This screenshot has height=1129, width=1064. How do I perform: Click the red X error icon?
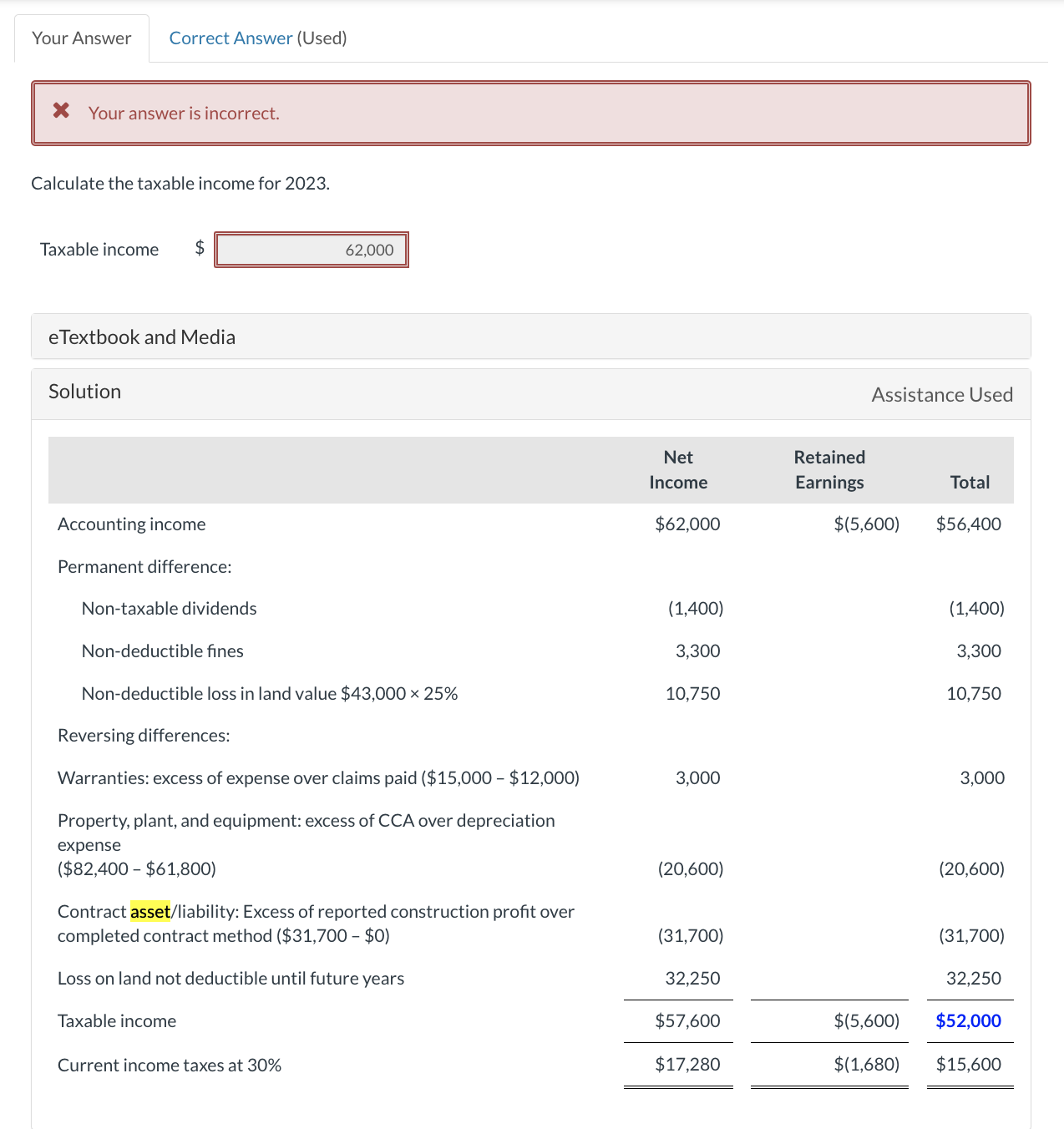pyautogui.click(x=59, y=111)
